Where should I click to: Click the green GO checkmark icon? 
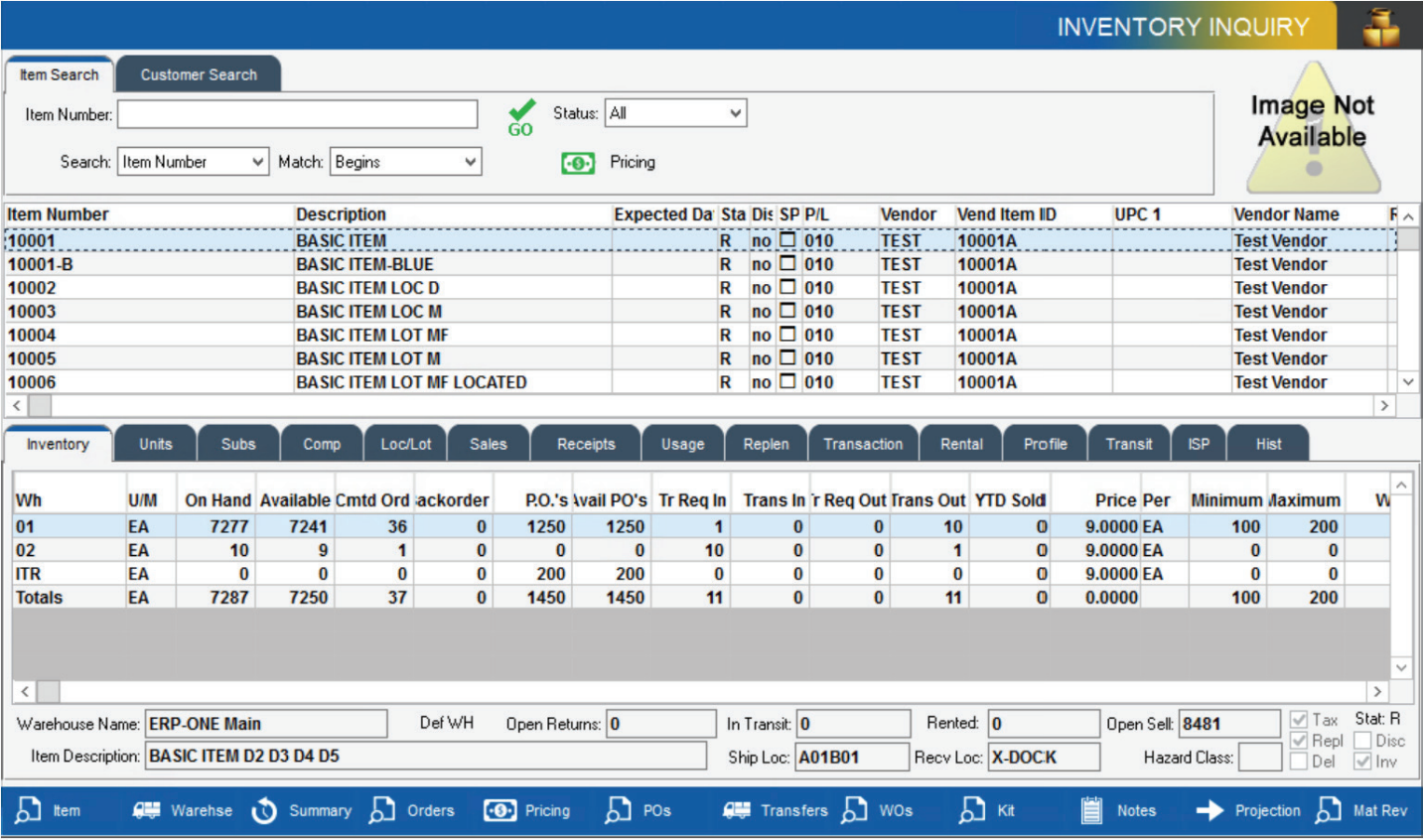(520, 116)
